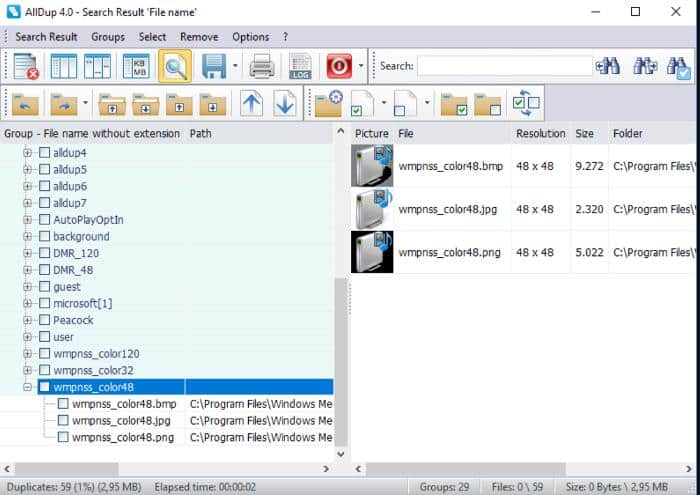Expand the background group tree node

[27, 236]
